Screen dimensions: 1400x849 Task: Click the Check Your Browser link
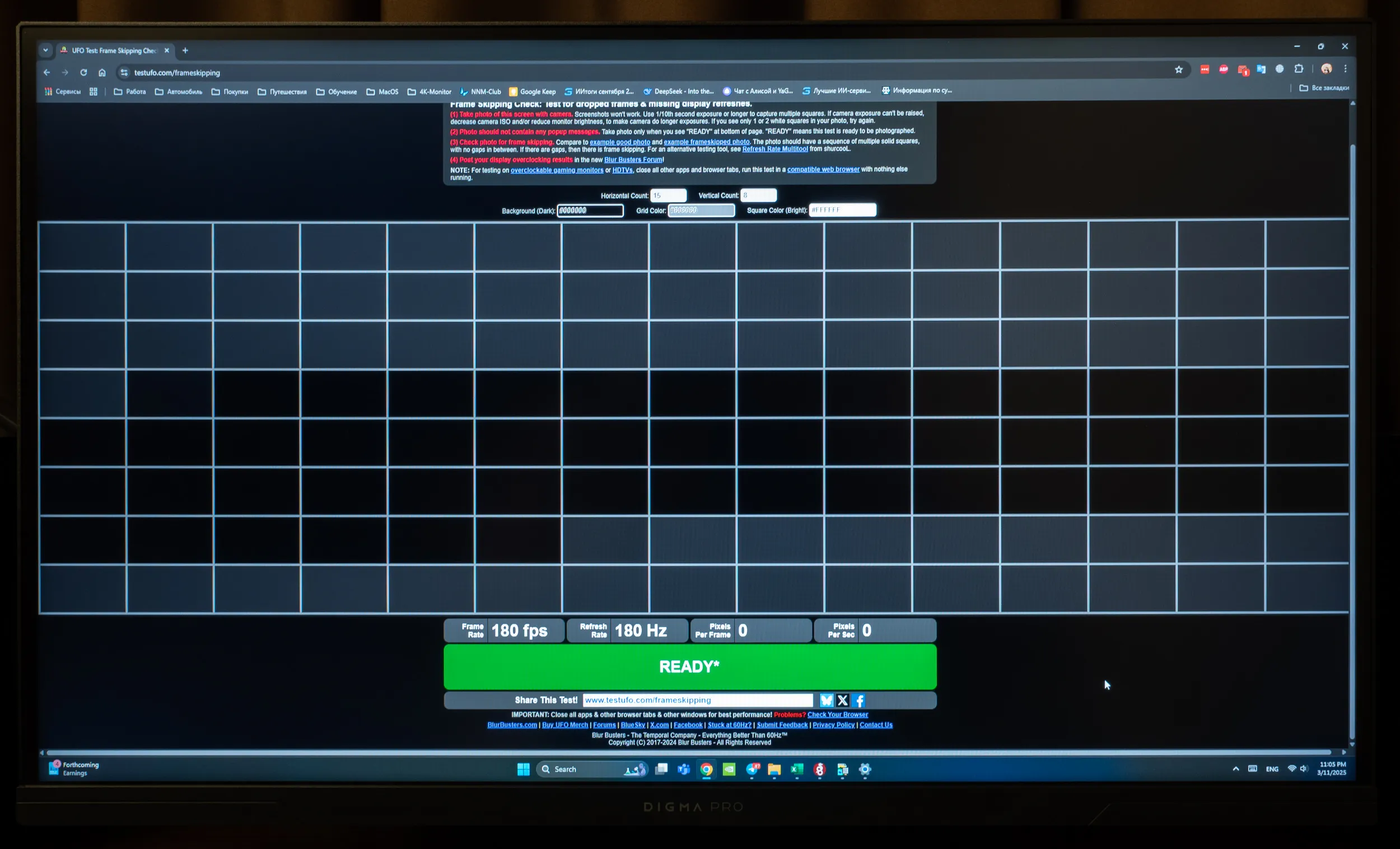click(837, 715)
